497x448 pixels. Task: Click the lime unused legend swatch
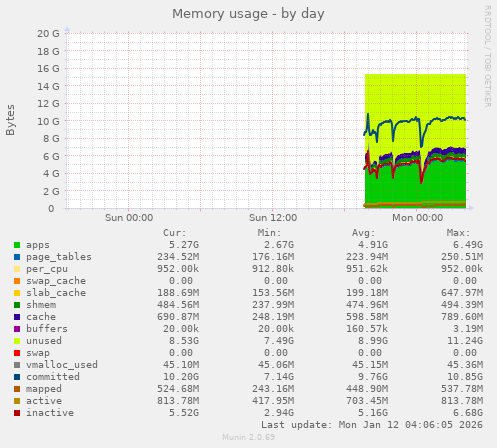17,341
